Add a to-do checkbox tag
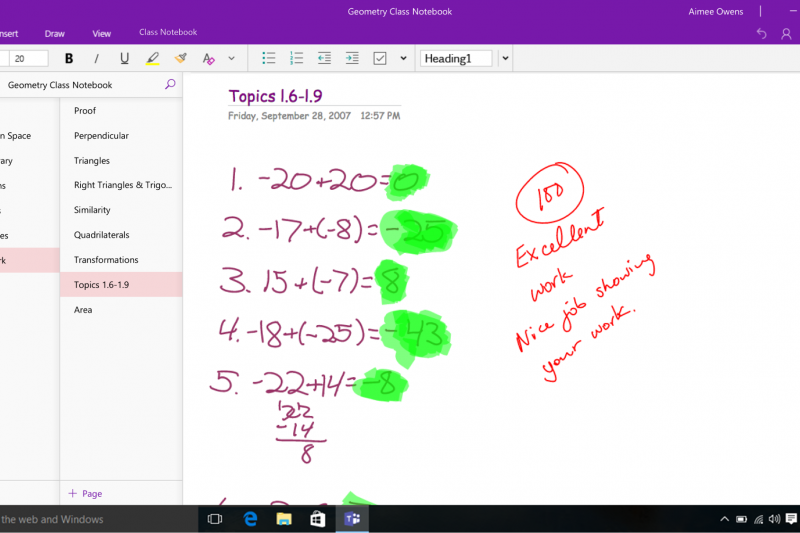 (380, 58)
